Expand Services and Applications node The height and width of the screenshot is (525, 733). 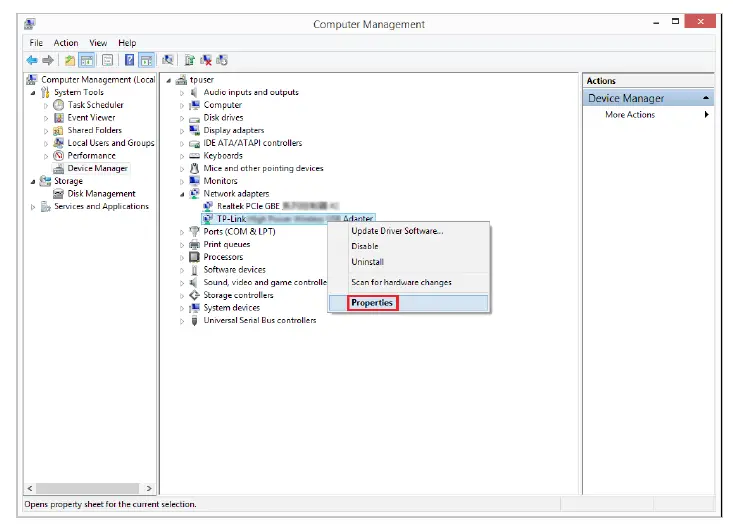(33, 207)
